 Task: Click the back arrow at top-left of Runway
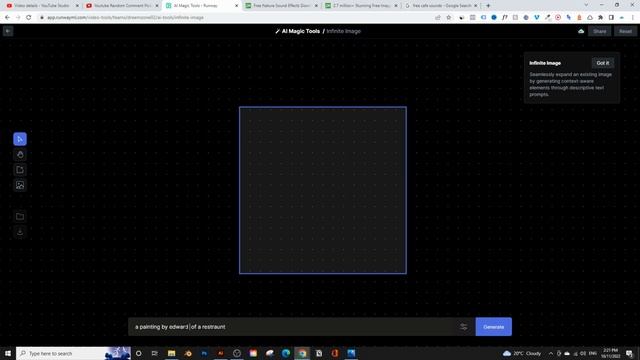(x=8, y=31)
